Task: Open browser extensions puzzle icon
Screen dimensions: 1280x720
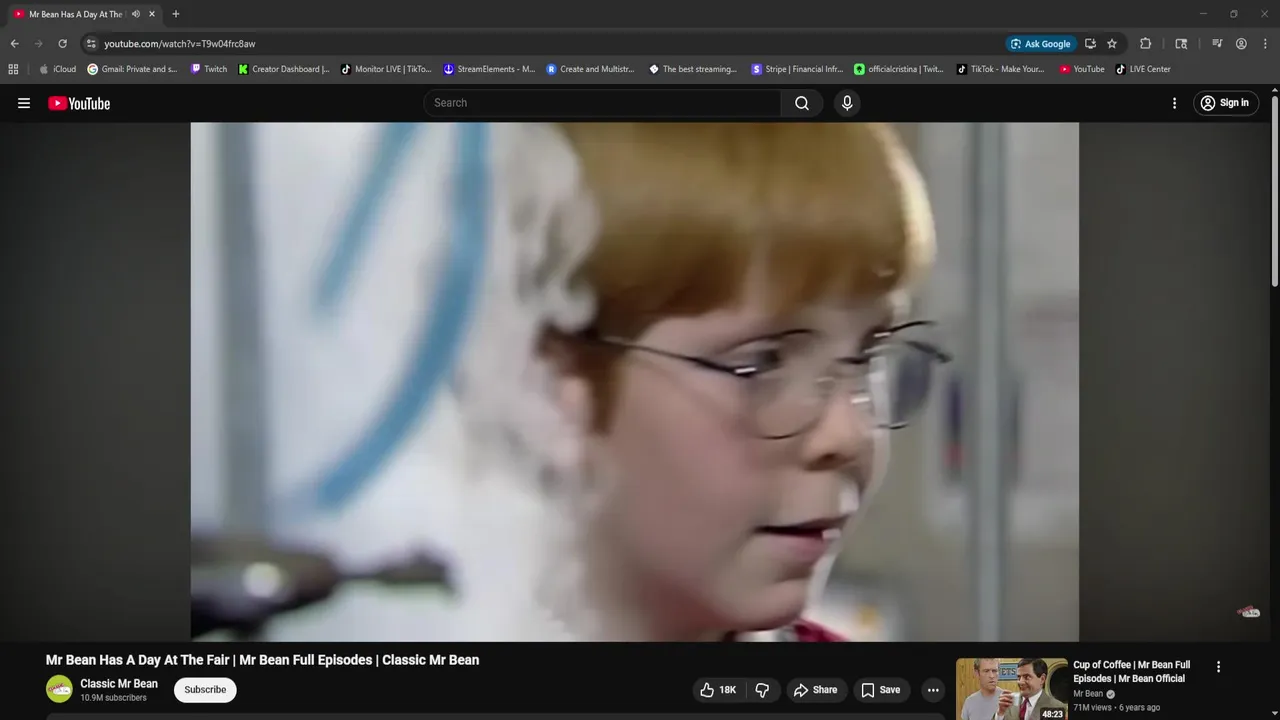Action: (1146, 44)
